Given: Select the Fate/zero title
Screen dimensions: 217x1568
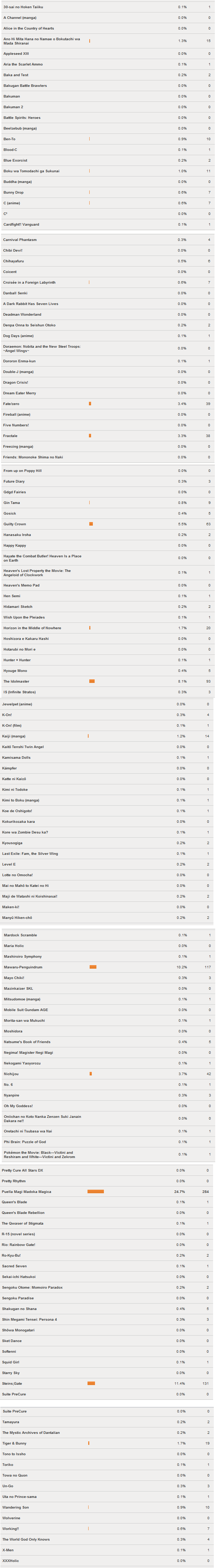Looking at the screenshot, I should [x=11, y=404].
